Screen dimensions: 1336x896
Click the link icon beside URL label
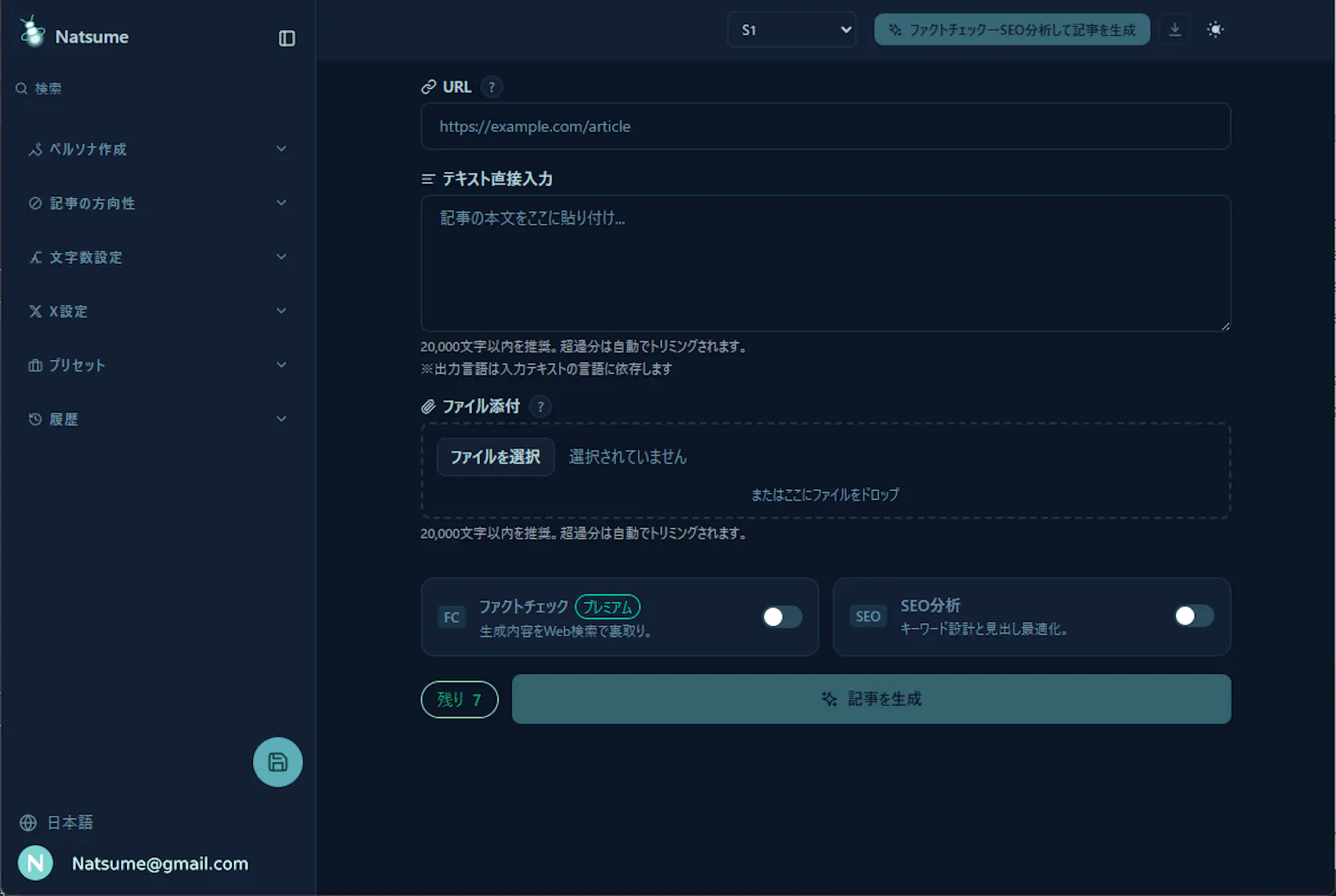[x=428, y=87]
